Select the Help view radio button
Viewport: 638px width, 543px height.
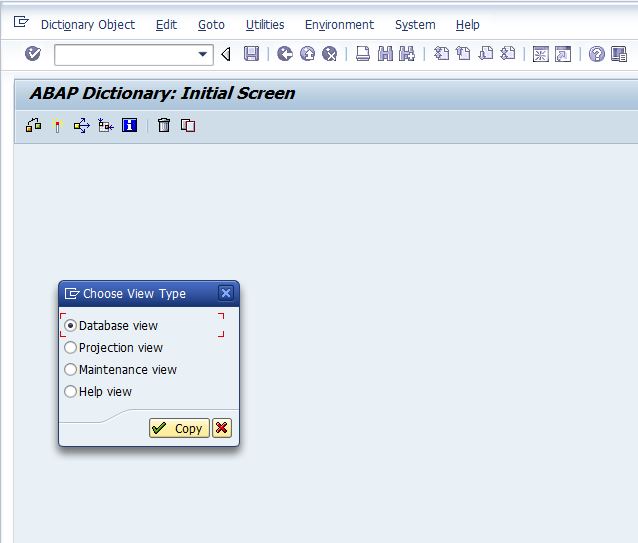[70, 391]
